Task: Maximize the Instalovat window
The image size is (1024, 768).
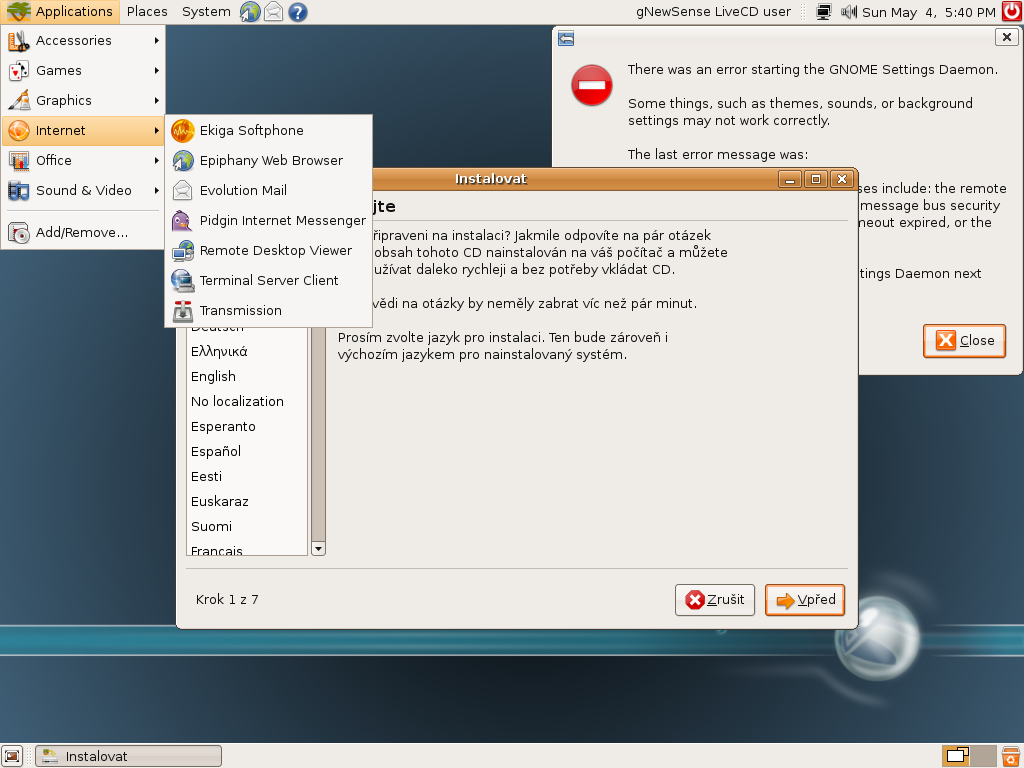Action: (x=816, y=179)
